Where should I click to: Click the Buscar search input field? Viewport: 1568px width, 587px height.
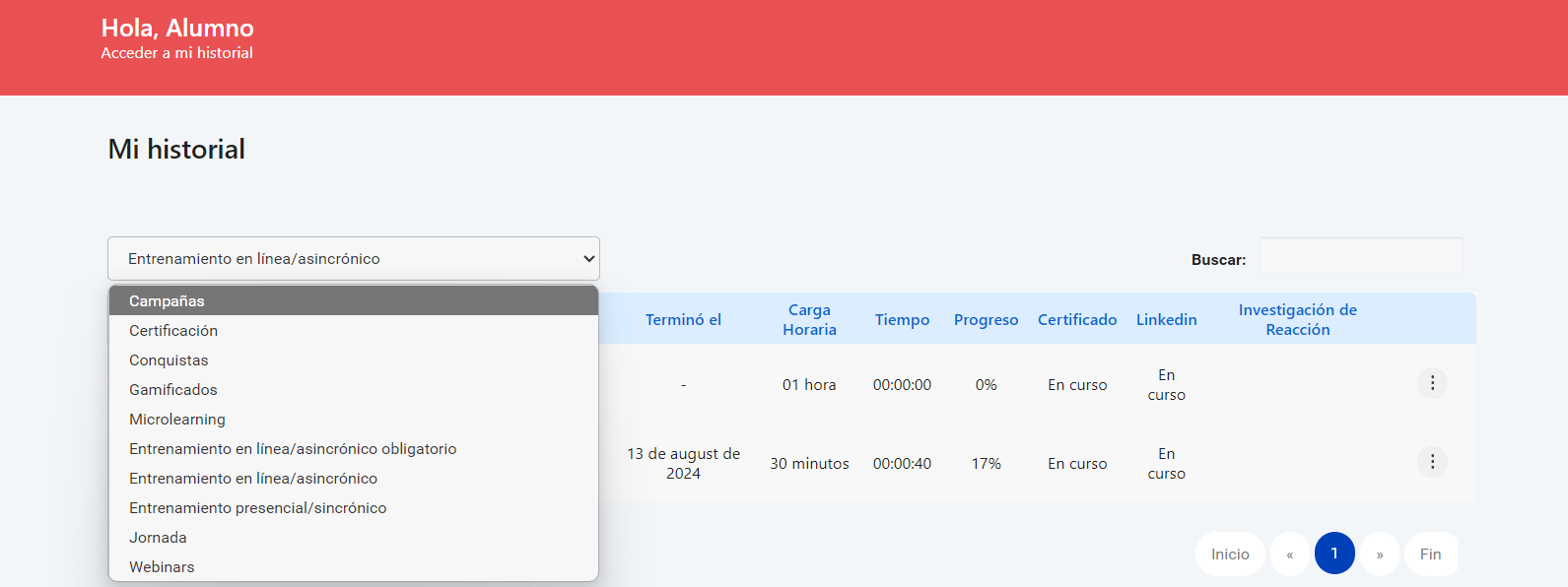coord(1360,256)
